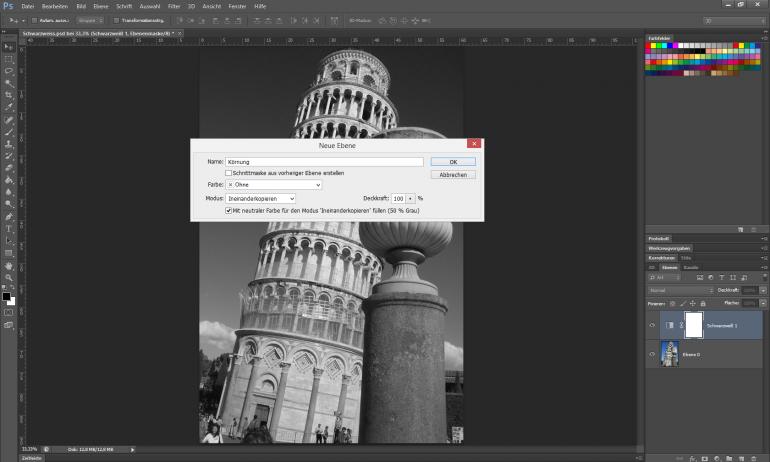The image size is (770, 462).
Task: Select the Blur tool
Action: pyautogui.click(x=9, y=192)
